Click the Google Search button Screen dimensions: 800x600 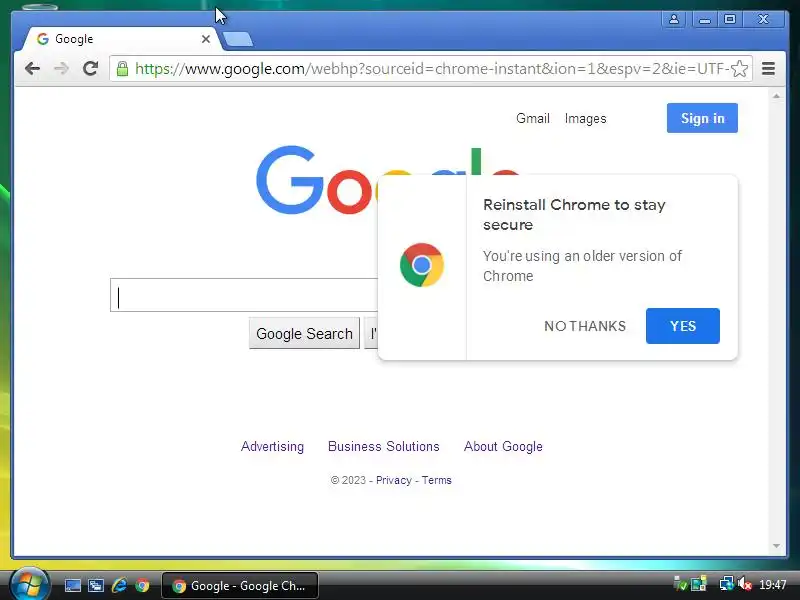pyautogui.click(x=304, y=333)
